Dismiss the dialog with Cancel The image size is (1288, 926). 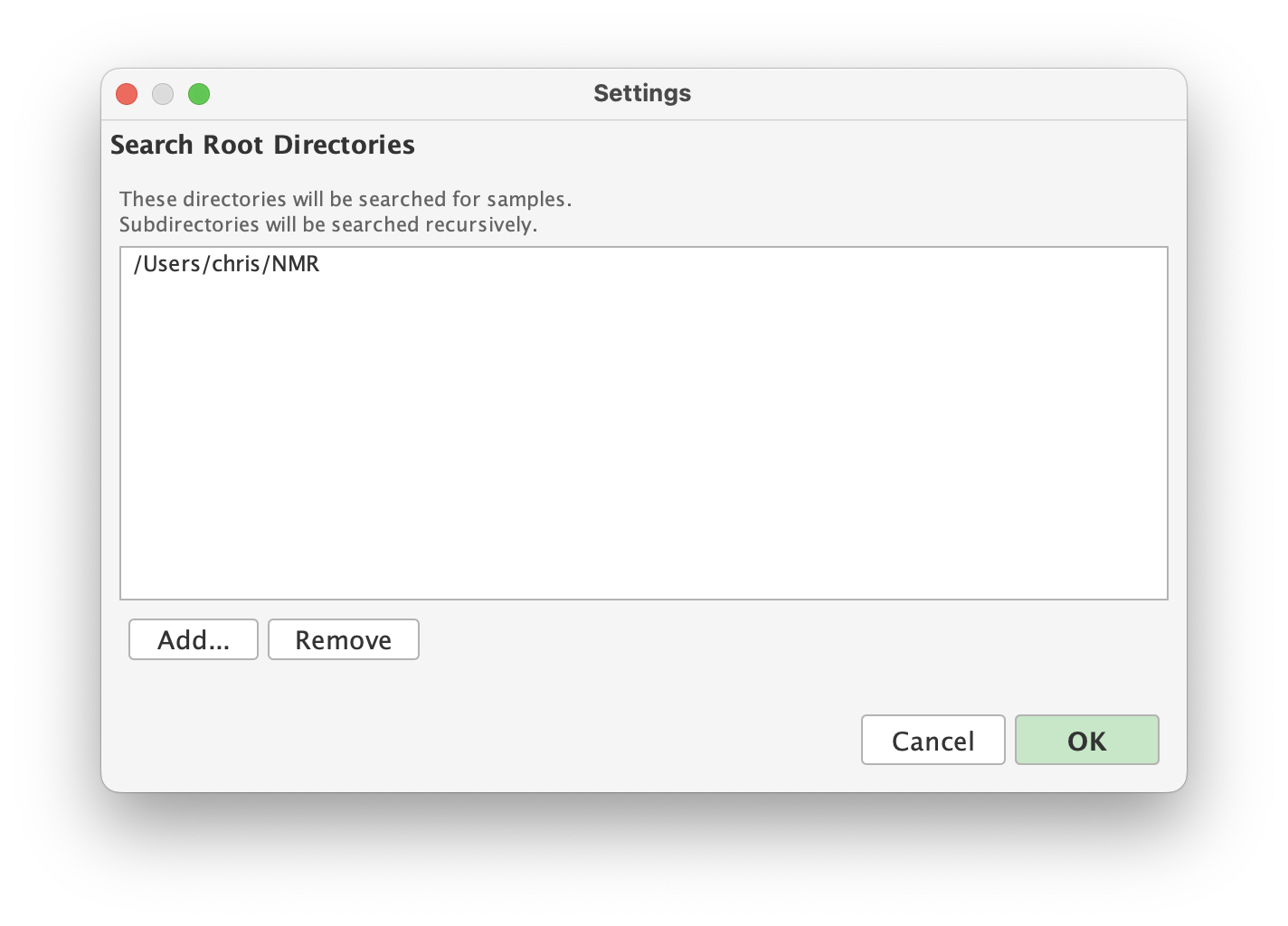[x=933, y=740]
